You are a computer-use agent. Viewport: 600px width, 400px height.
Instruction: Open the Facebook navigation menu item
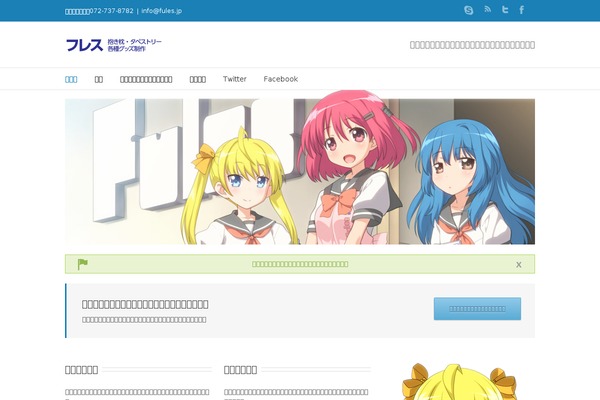[x=280, y=79]
